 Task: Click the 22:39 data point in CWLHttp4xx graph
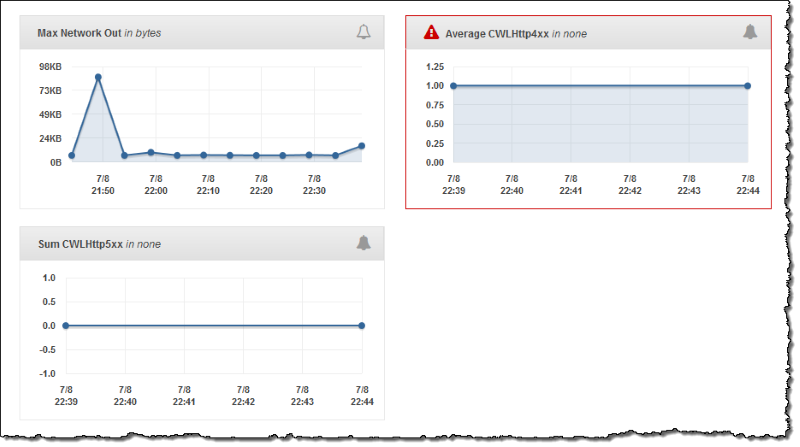pos(453,86)
